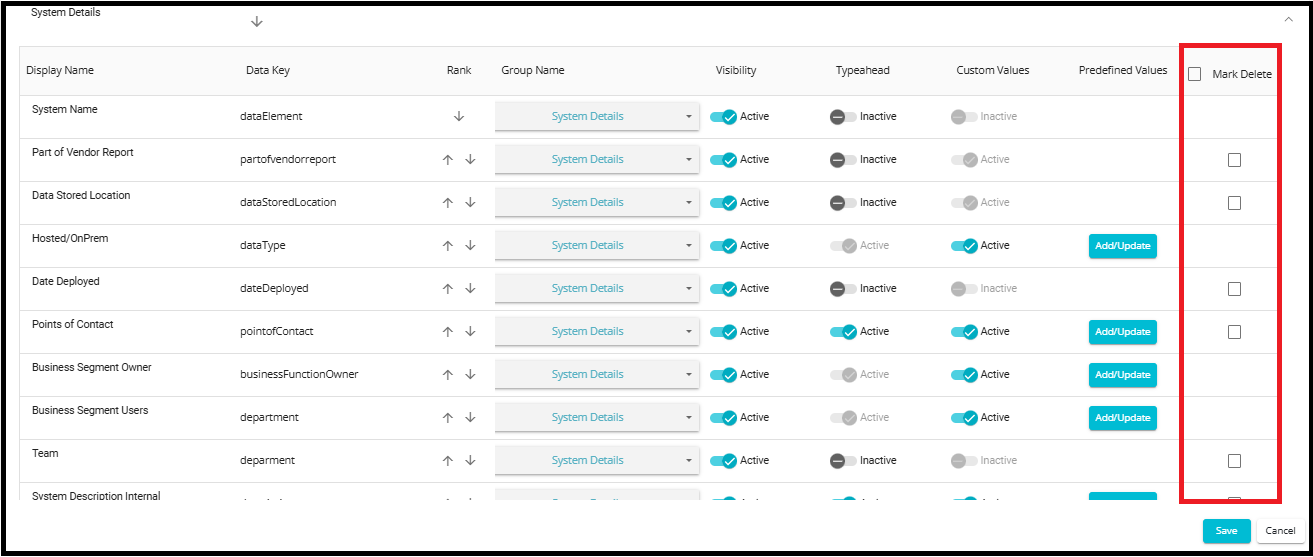Collapse the System Details section chevron
The height and width of the screenshot is (557, 1313).
tap(1288, 17)
